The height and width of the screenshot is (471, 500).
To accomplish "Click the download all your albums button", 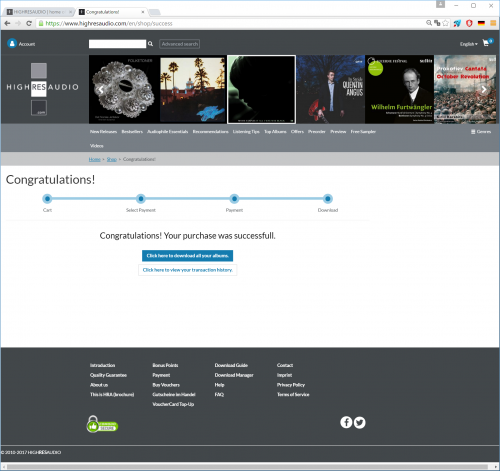I will (x=187, y=256).
